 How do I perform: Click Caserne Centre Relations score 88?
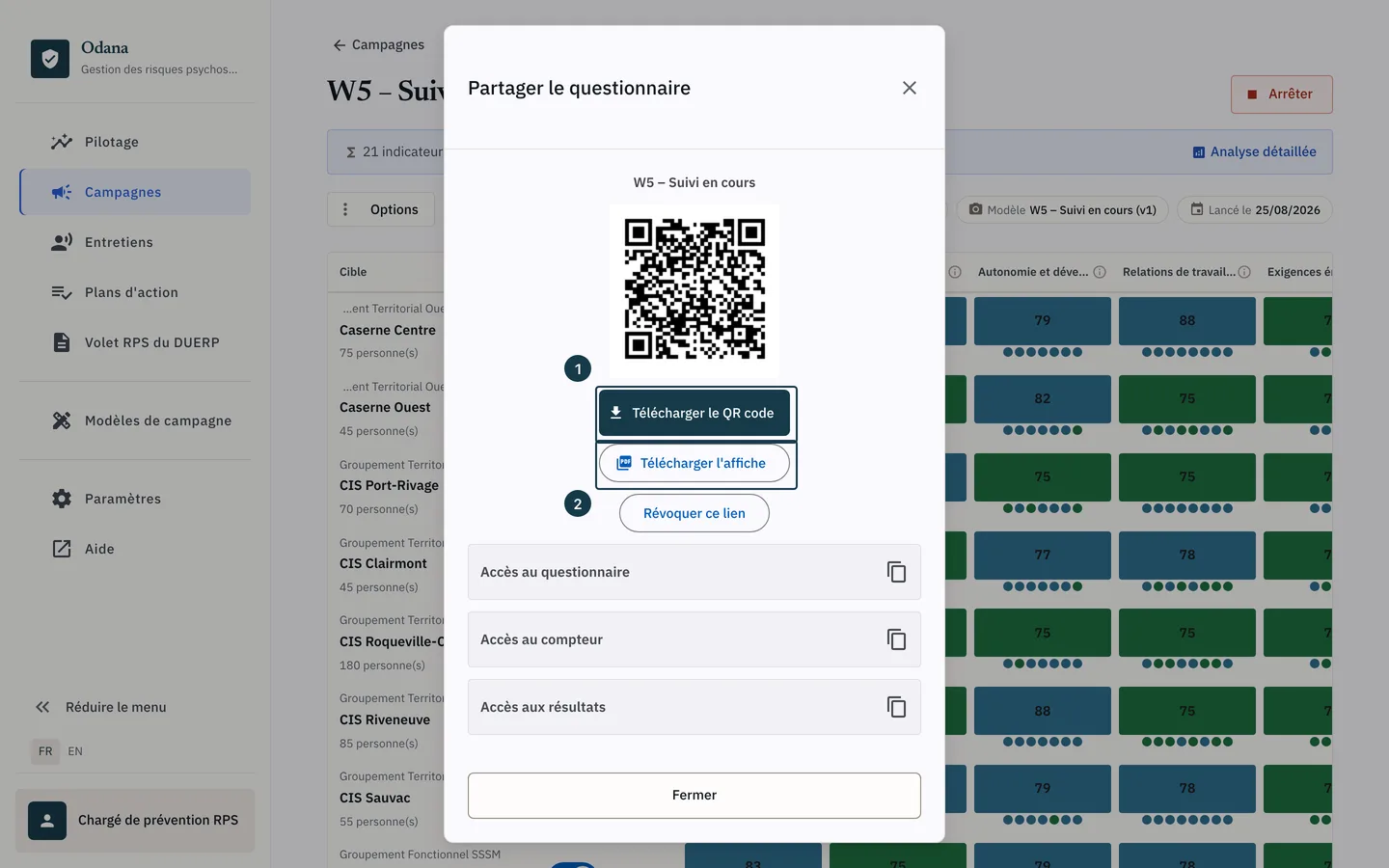pyautogui.click(x=1187, y=321)
